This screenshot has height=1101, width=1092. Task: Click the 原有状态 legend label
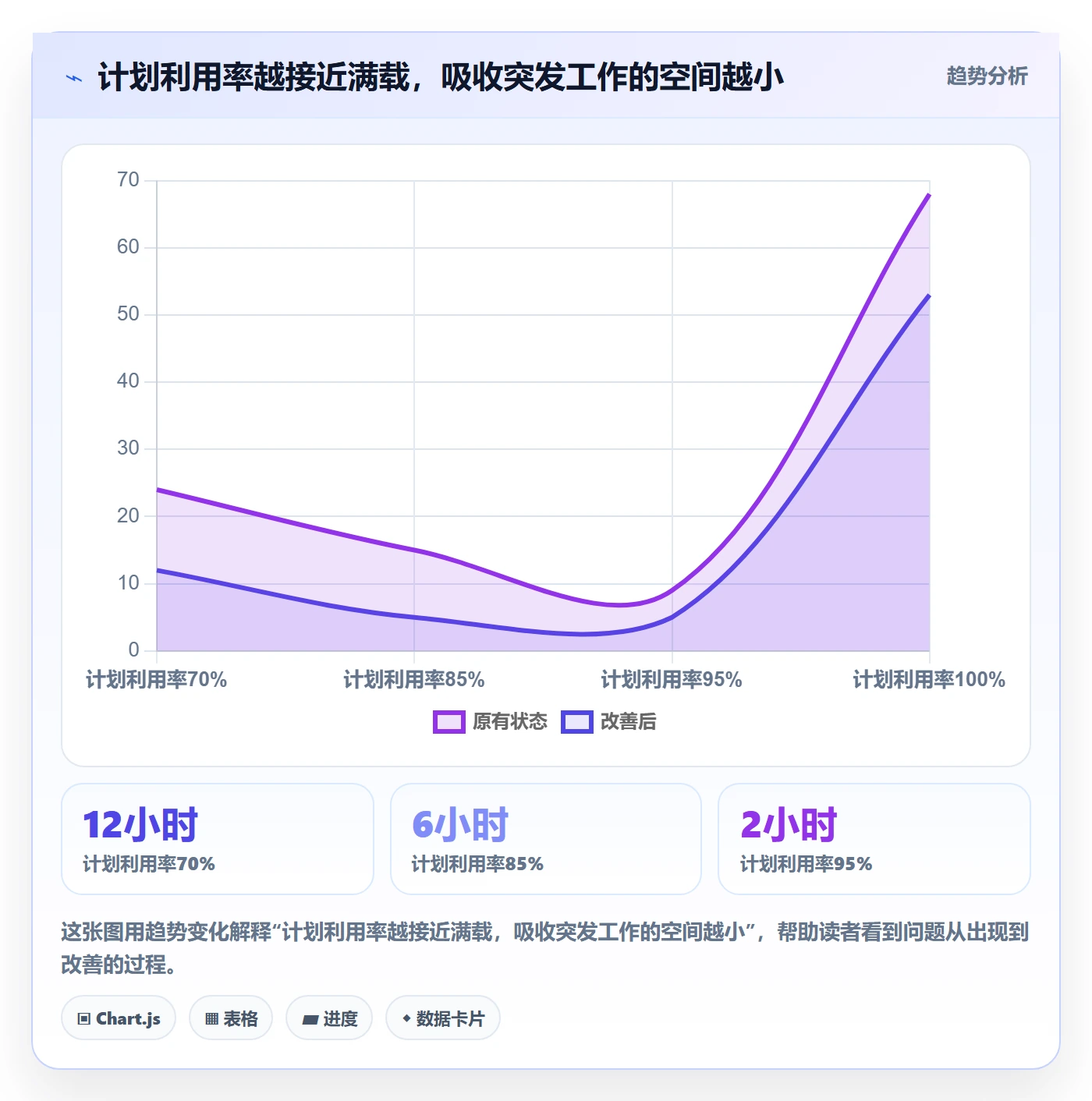510,722
